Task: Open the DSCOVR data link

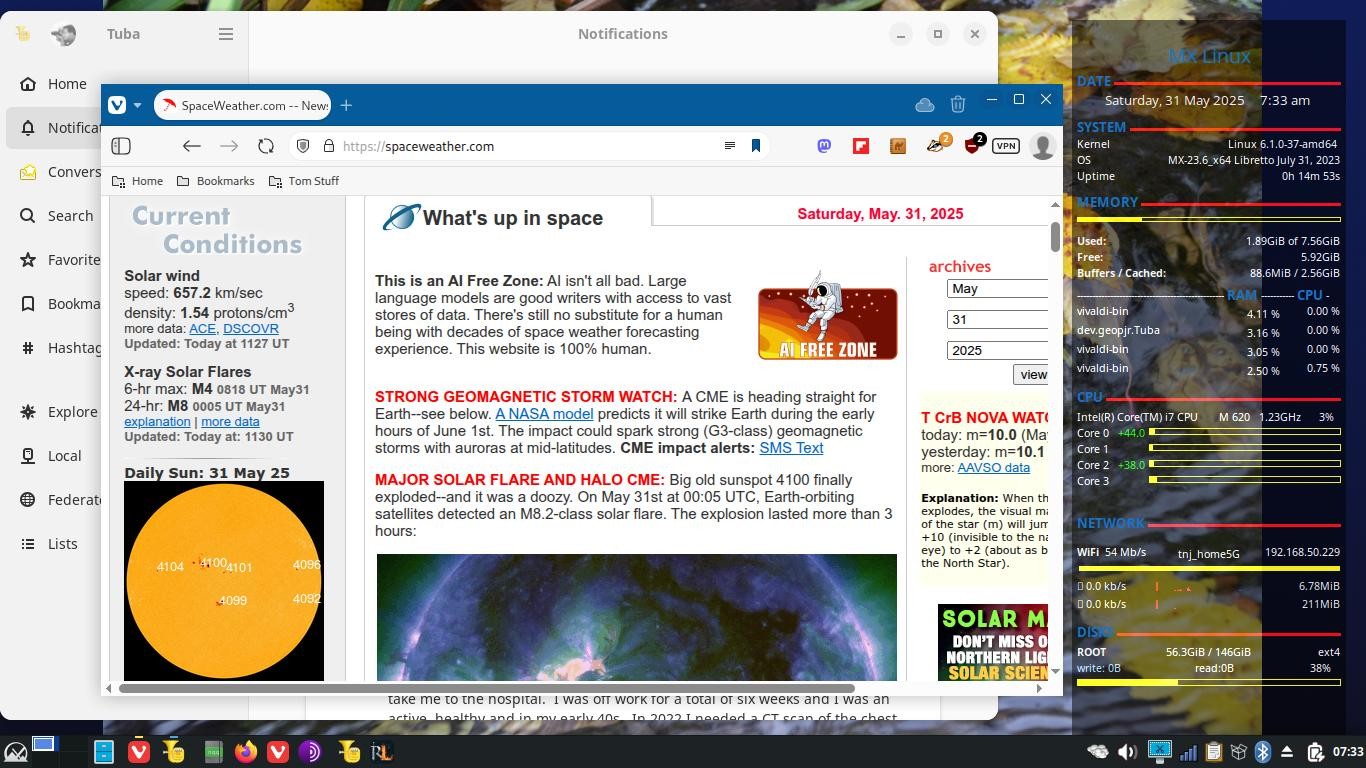Action: (251, 328)
